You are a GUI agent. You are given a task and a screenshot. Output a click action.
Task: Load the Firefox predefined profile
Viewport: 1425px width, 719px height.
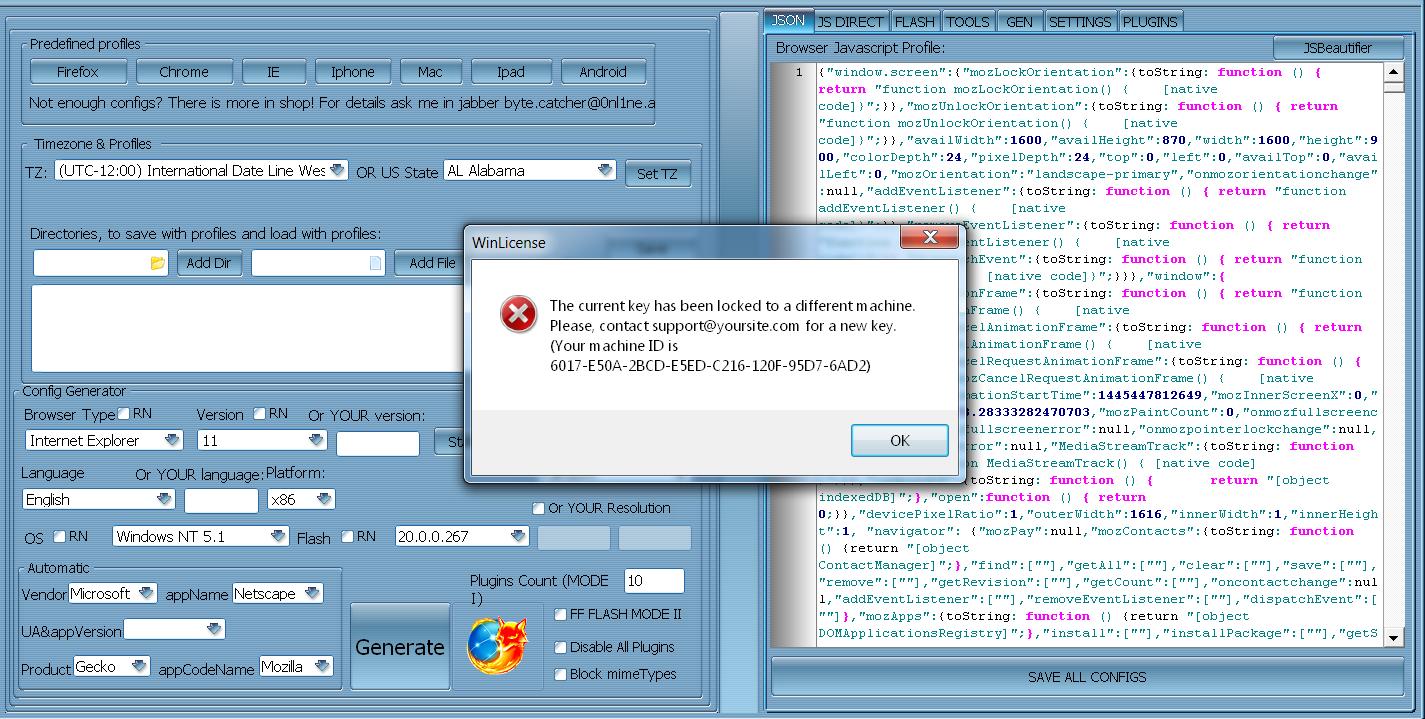[x=78, y=72]
